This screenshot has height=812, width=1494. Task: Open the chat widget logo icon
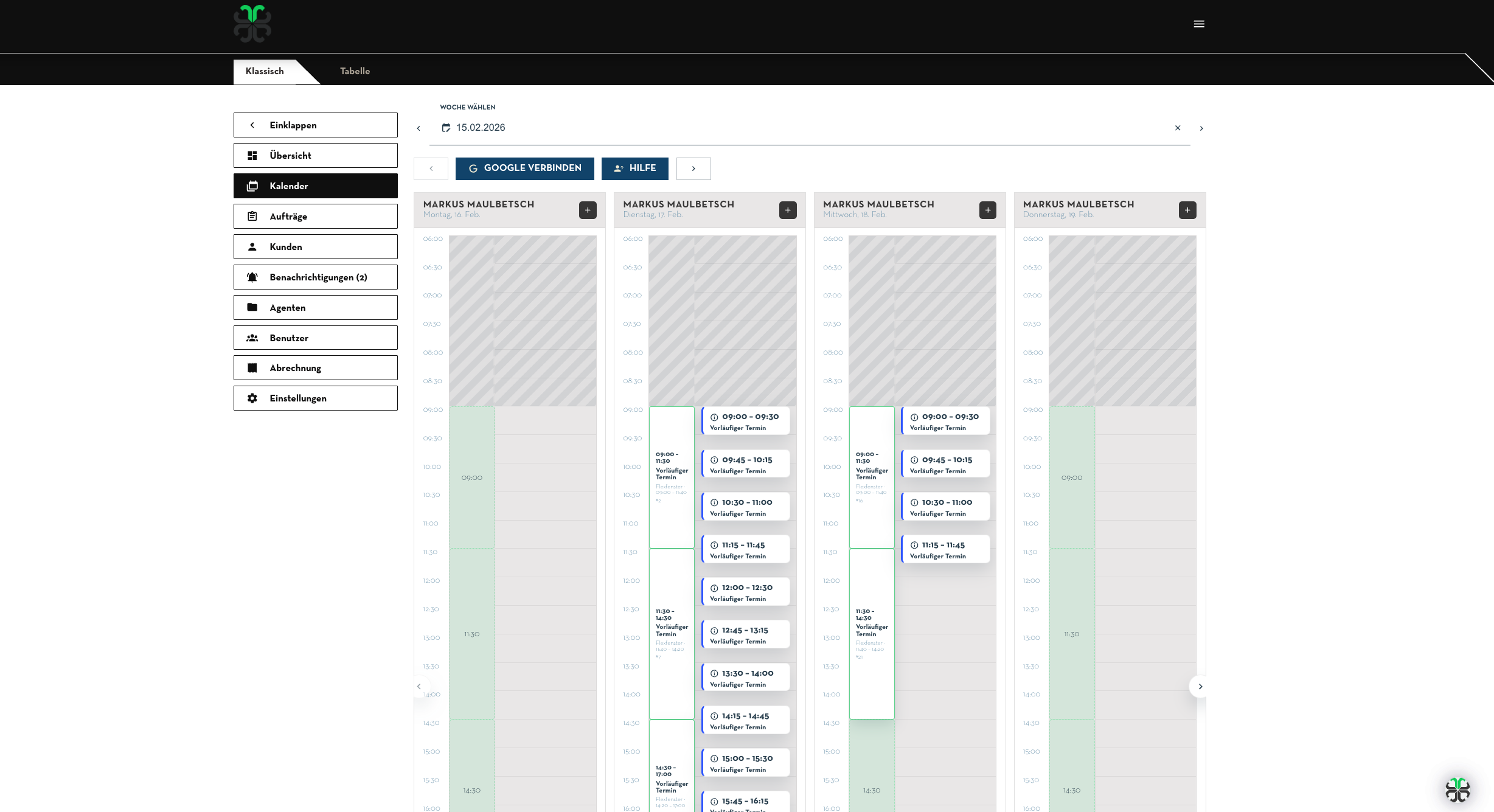click(1458, 789)
